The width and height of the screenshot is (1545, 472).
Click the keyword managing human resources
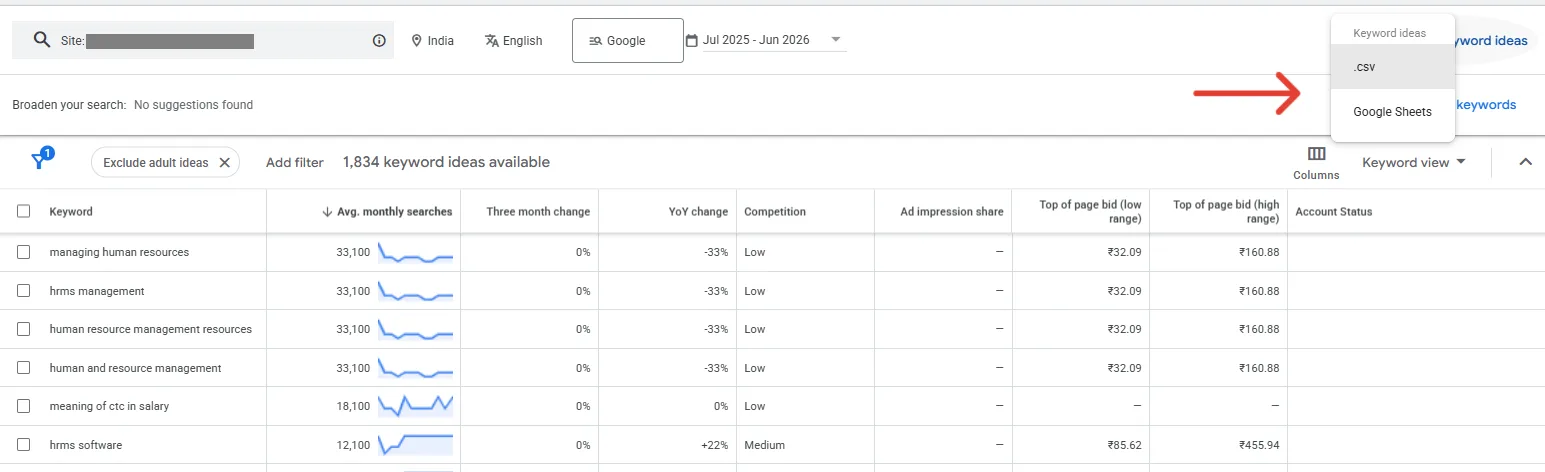pyautogui.click(x=119, y=252)
